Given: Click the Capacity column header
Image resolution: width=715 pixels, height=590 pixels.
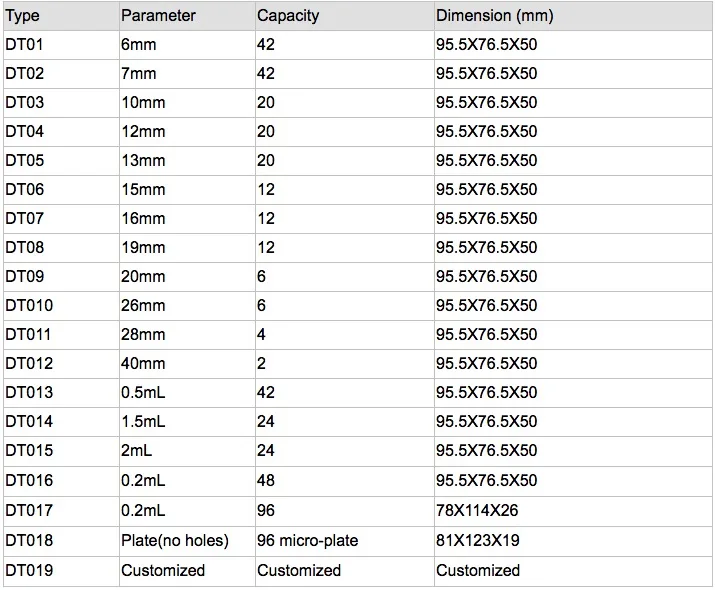Looking at the screenshot, I should [x=288, y=16].
